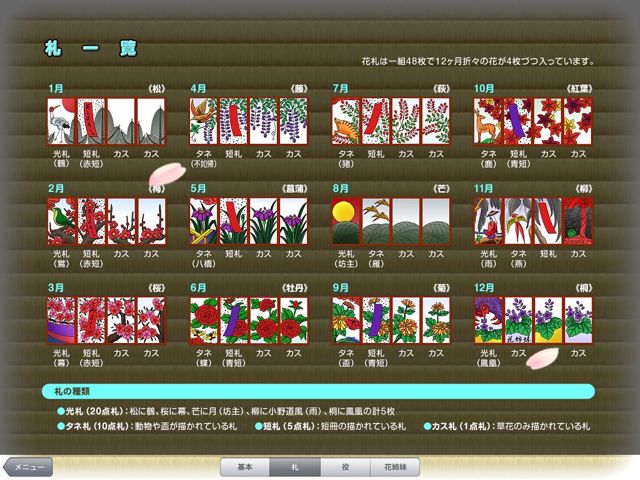Click the 12月 month label
Screen dimensions: 640x480
[484, 288]
